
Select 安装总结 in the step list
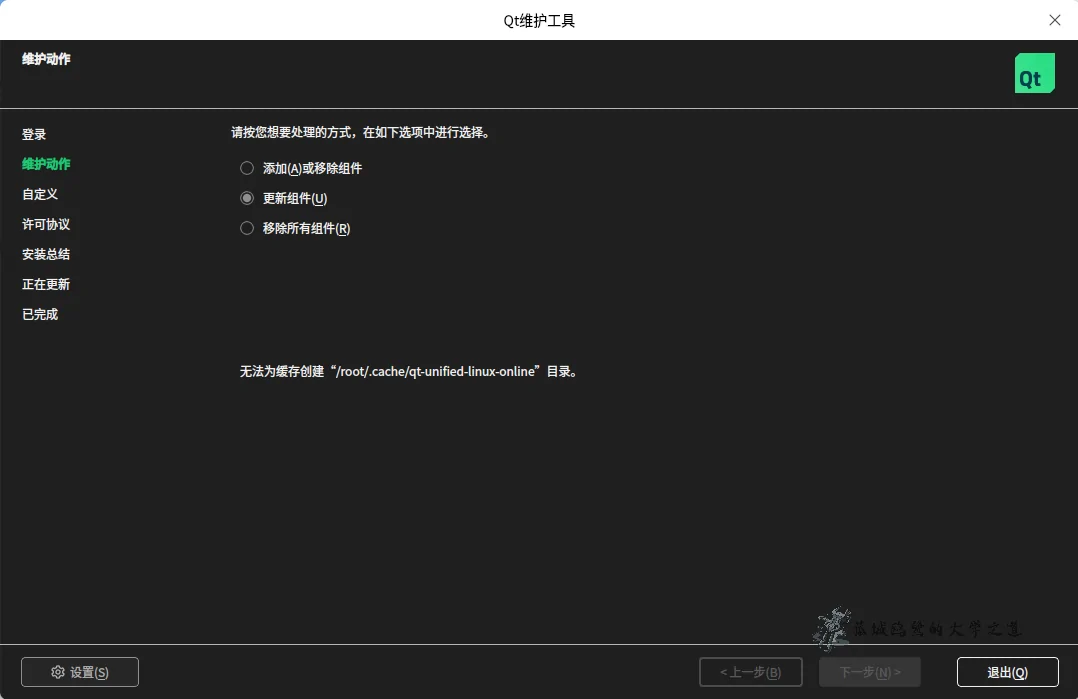(46, 254)
